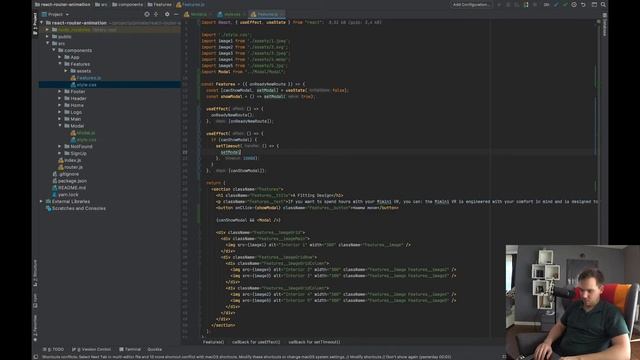Expand External Libraries node
Screen dimensions: 640x360
point(41,201)
